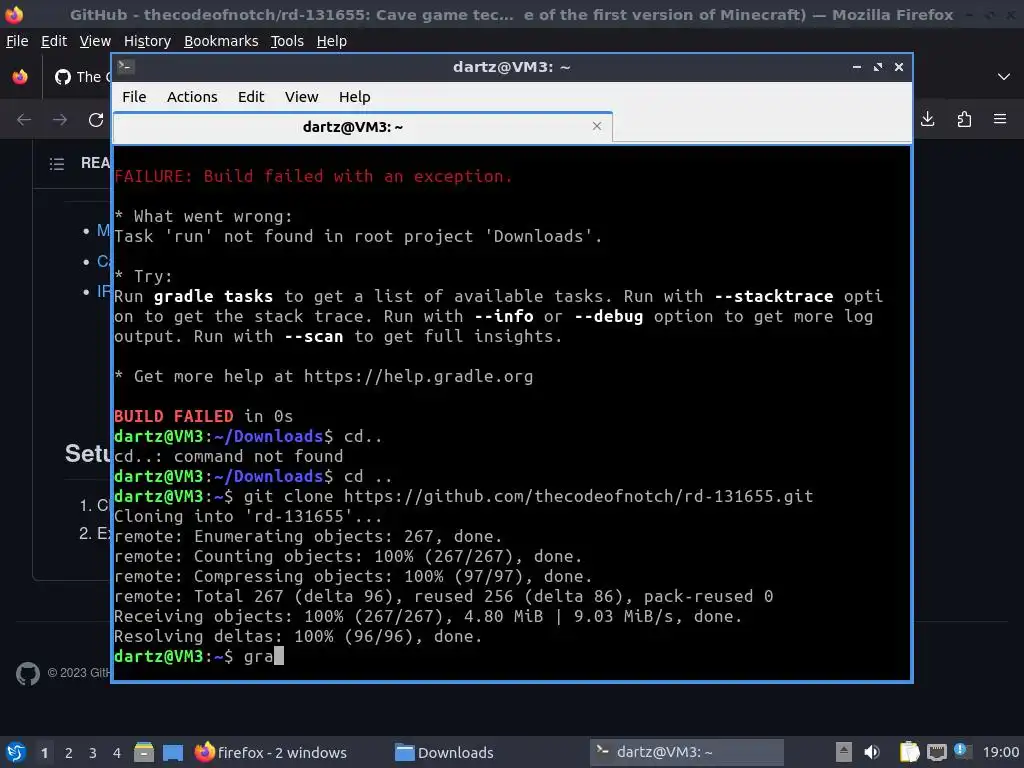This screenshot has width=1024, height=768.
Task: Select the dartz@VM3 terminal taskbar entry
Action: (687, 752)
